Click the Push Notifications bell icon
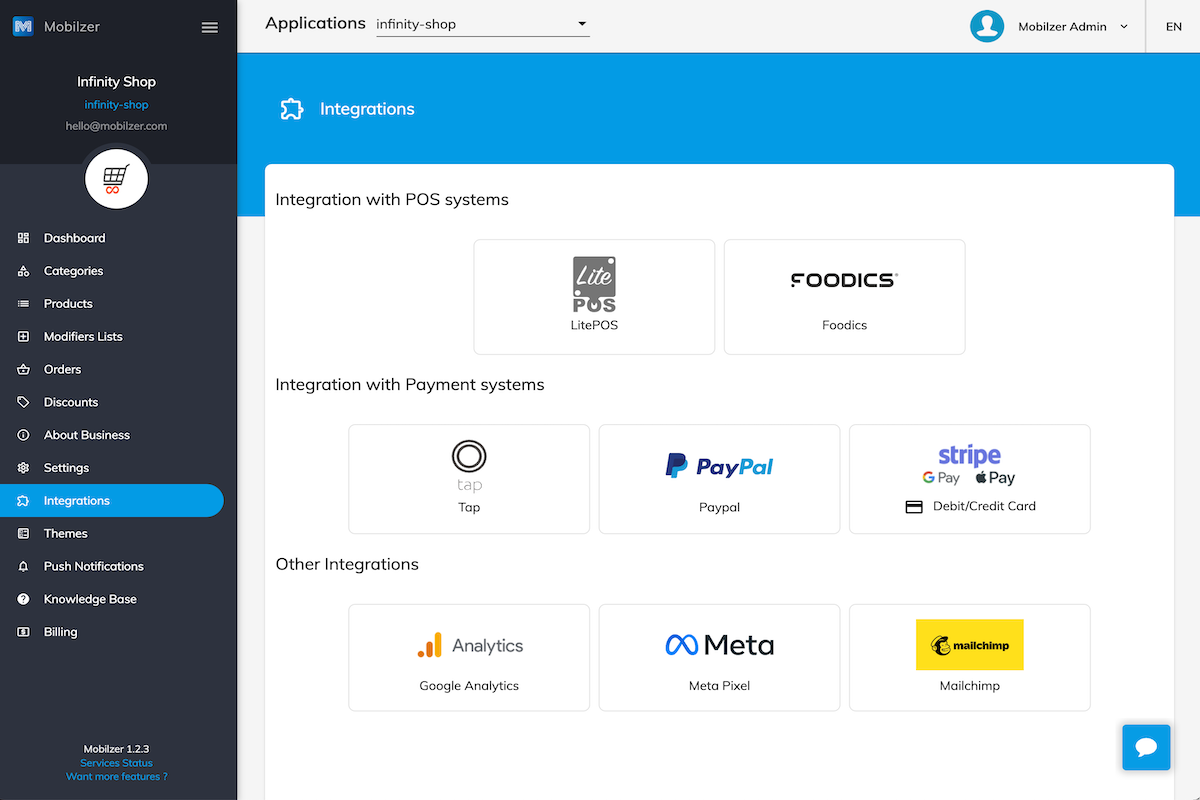This screenshot has height=800, width=1200. pyautogui.click(x=24, y=566)
